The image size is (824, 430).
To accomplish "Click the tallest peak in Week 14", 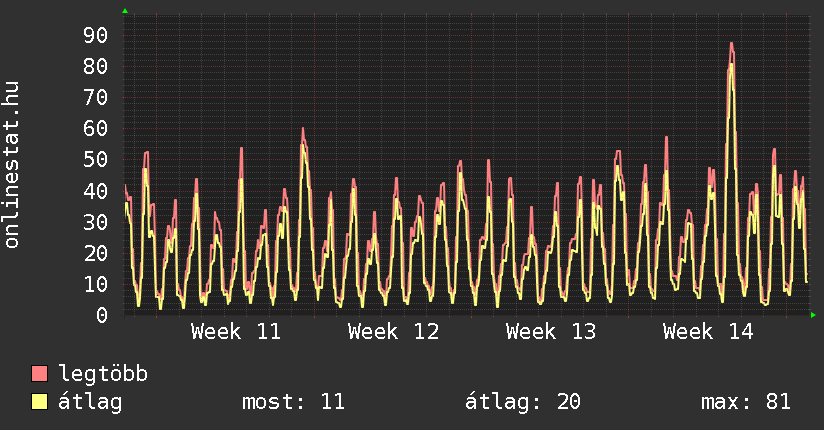I will point(732,45).
